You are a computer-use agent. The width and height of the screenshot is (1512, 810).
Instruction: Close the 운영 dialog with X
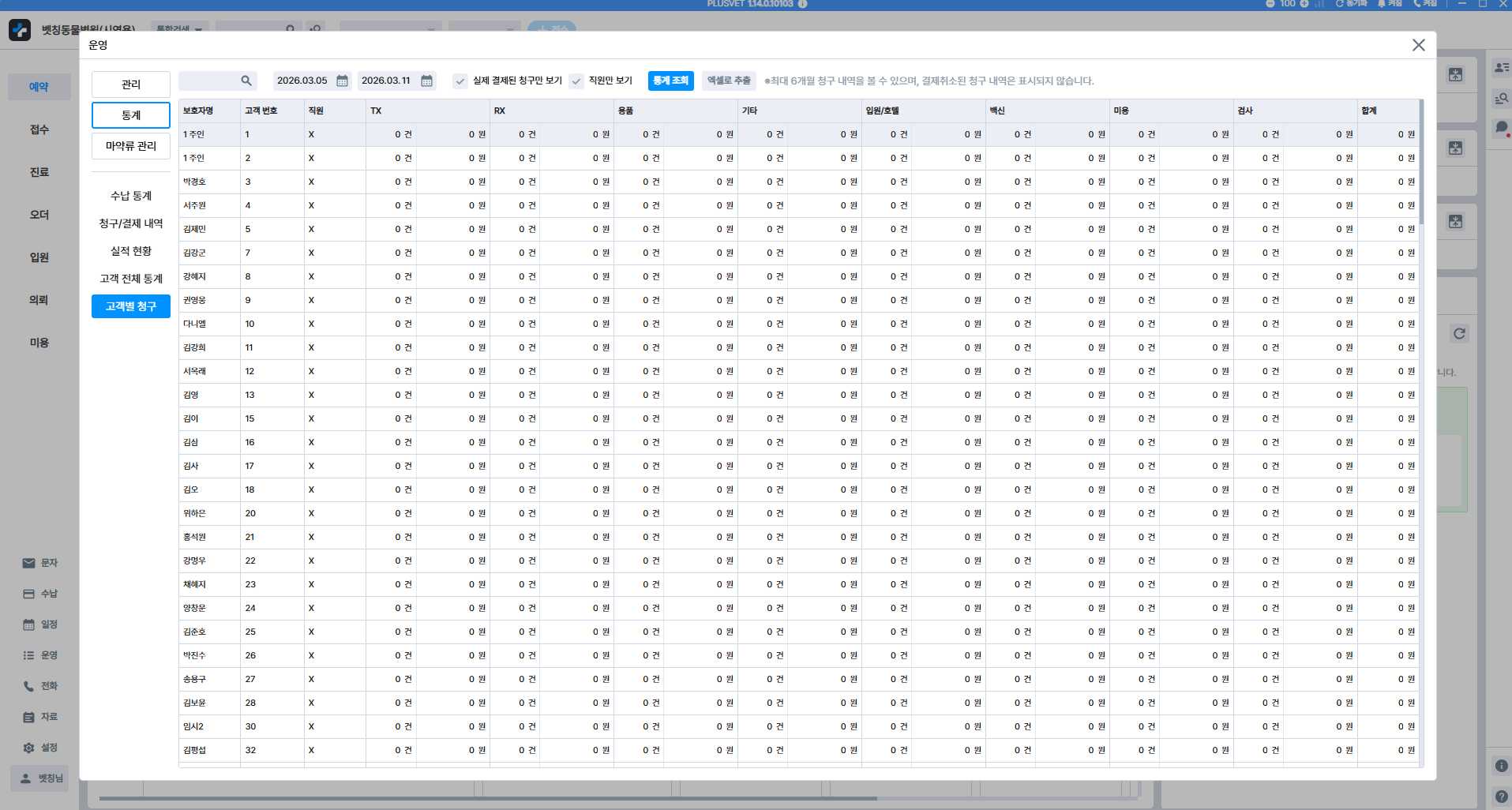1418,45
